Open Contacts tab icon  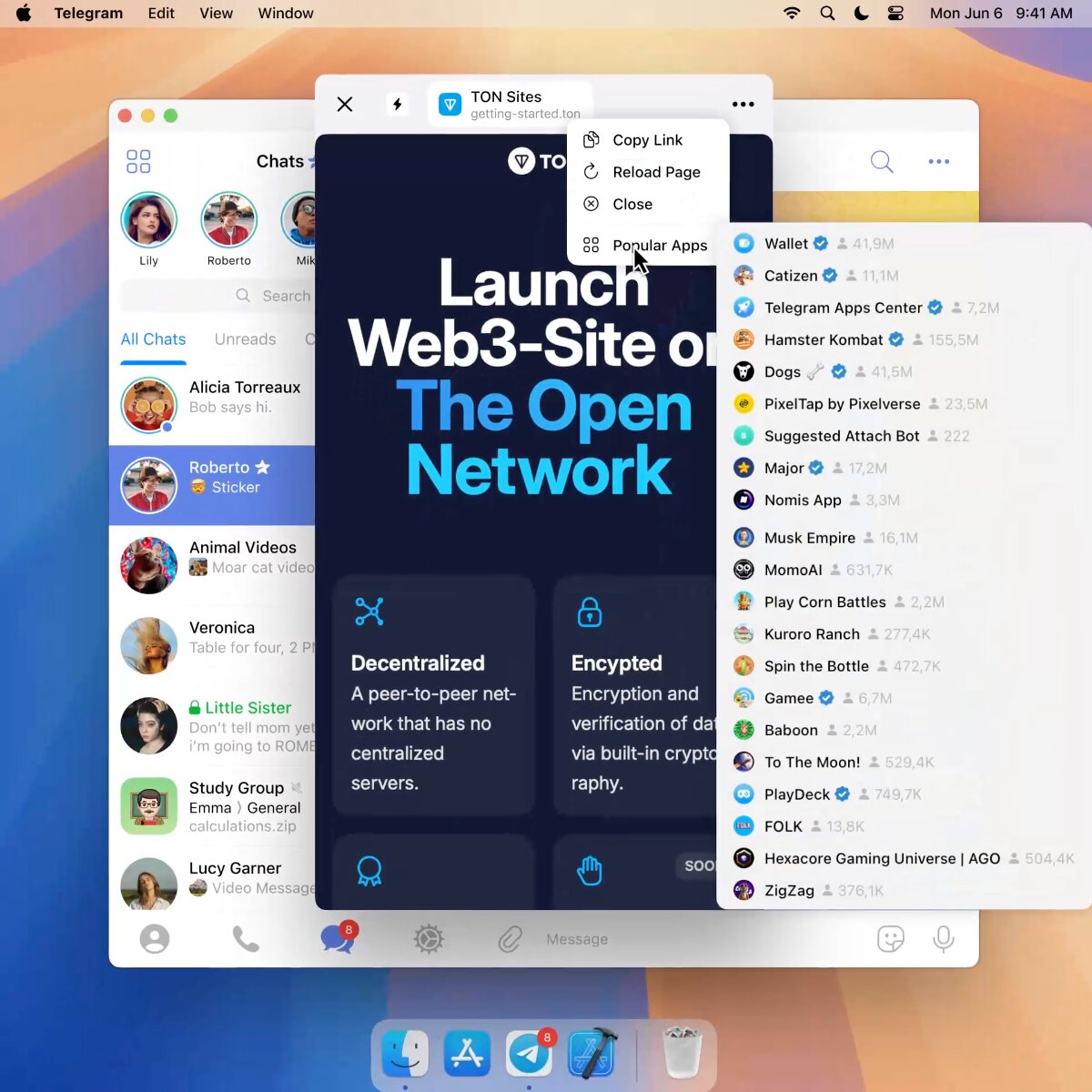click(155, 939)
